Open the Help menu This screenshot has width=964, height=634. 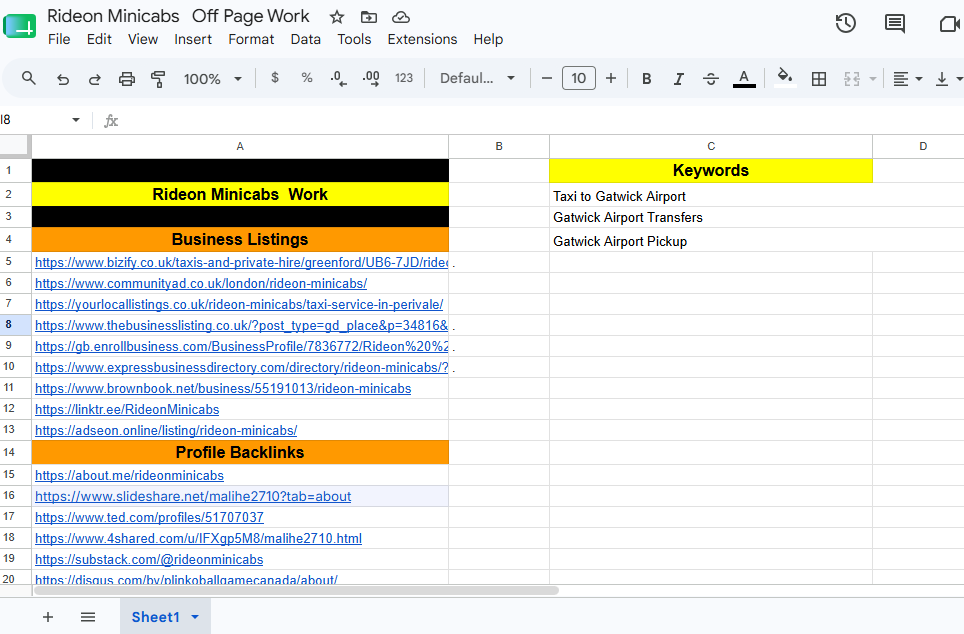488,39
